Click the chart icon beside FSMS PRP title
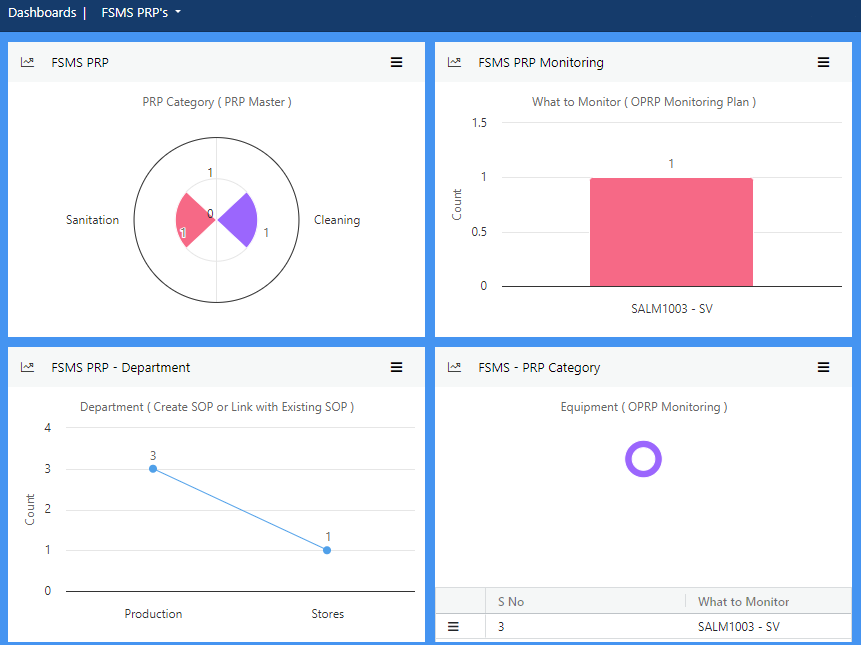Image resolution: width=861 pixels, height=645 pixels. [28, 62]
